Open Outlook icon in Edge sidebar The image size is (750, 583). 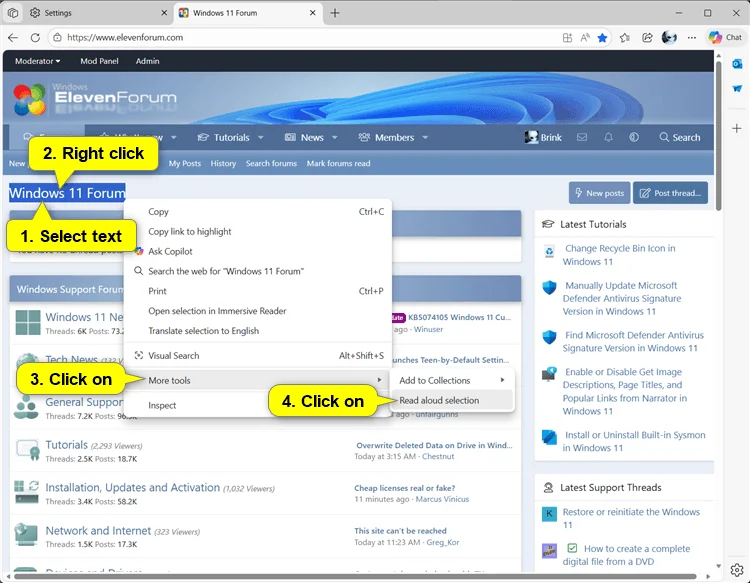737,64
